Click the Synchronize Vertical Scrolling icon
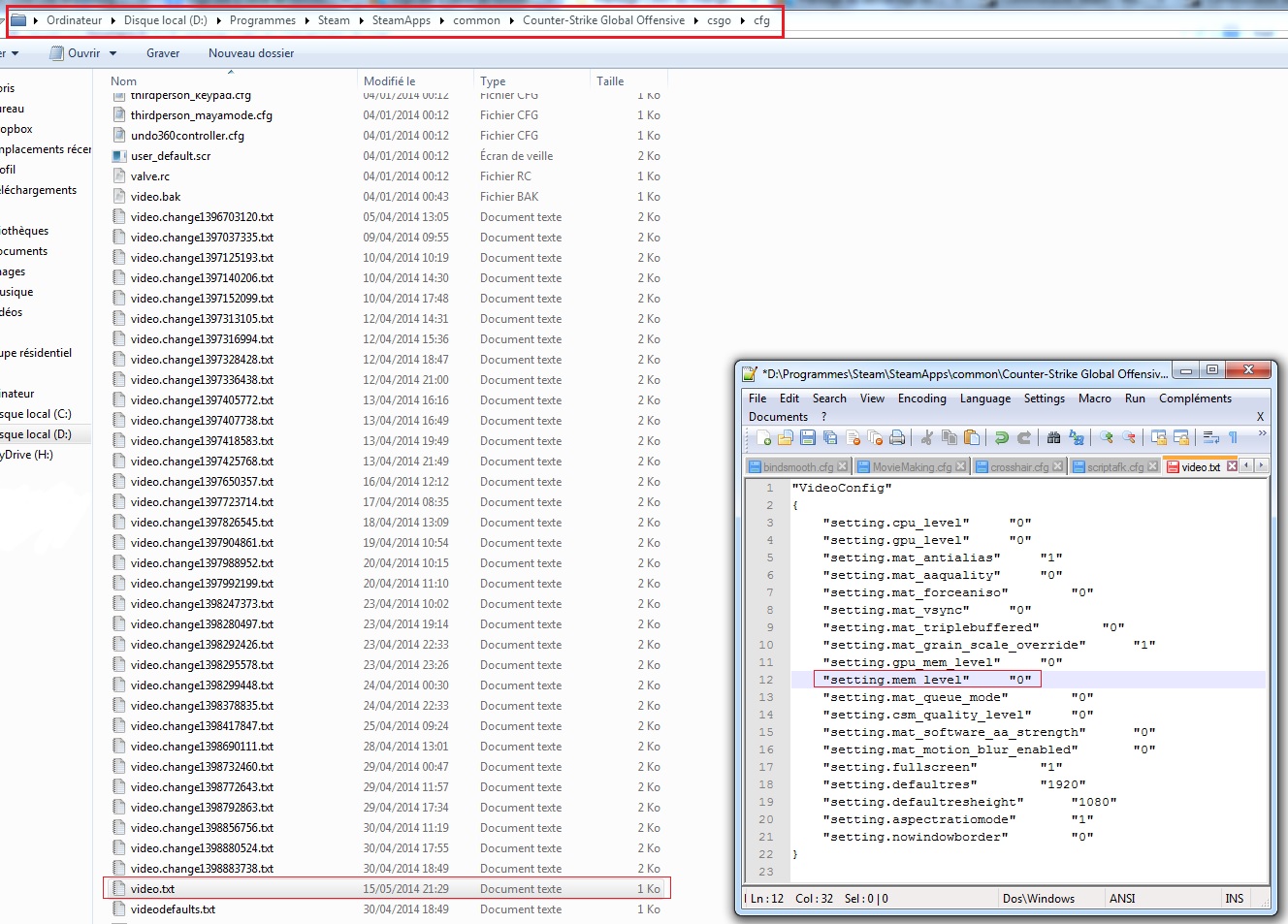The width and height of the screenshot is (1288, 924). click(1158, 438)
